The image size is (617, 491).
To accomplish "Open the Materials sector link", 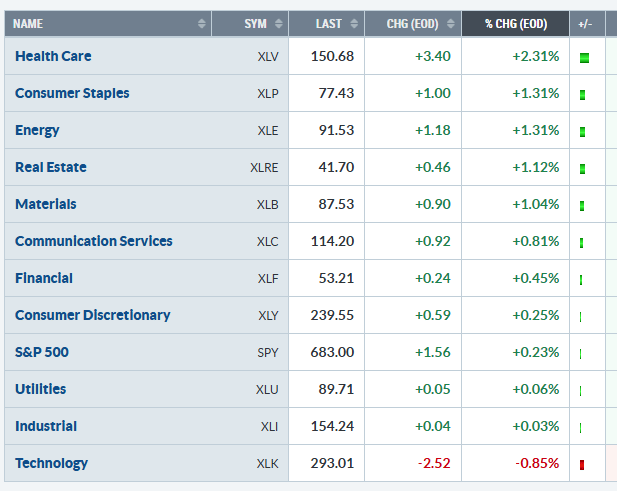I will (45, 204).
